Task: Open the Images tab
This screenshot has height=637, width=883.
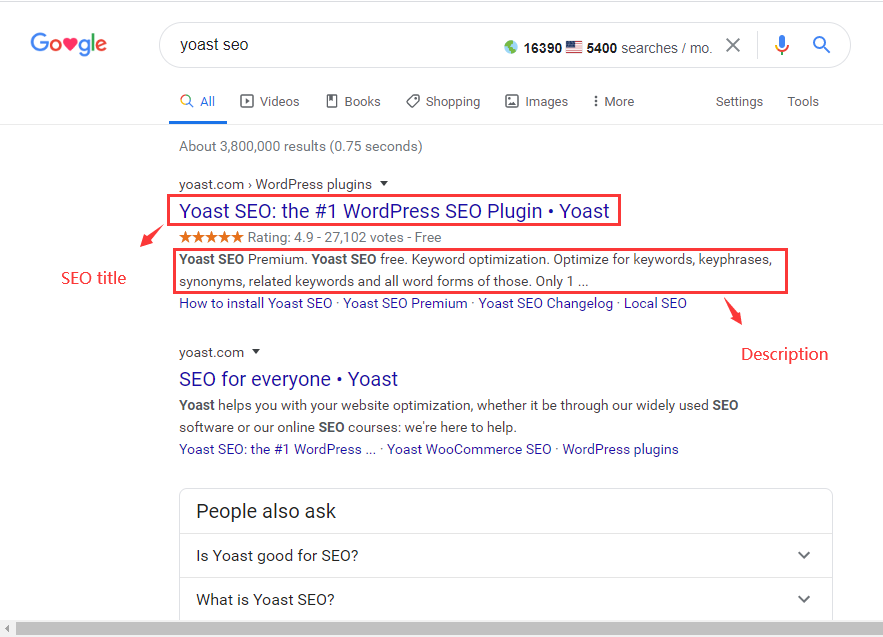Action: coord(537,101)
